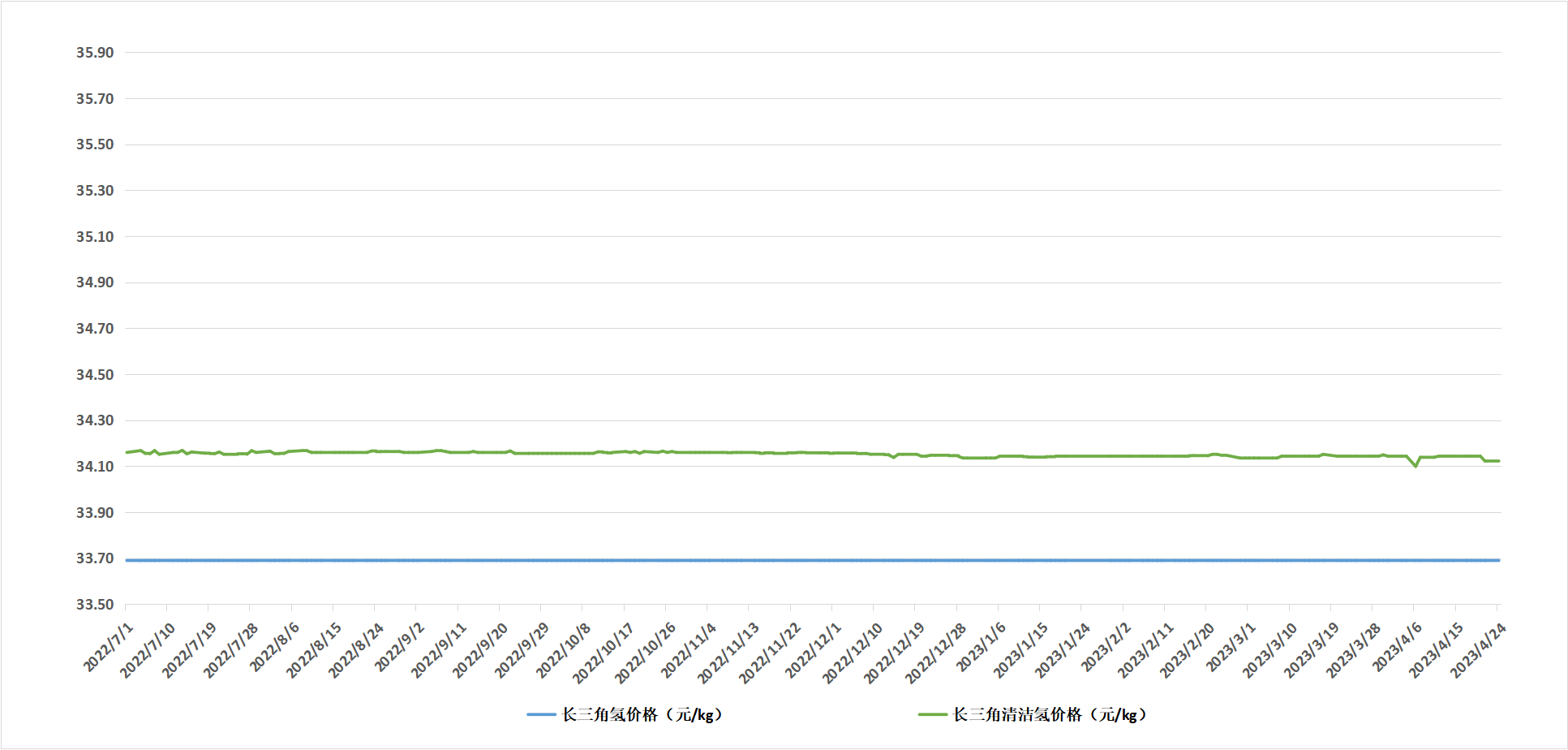The height and width of the screenshot is (750, 1568).
Task: Click y-axis value 35.90
Action: tap(95, 53)
